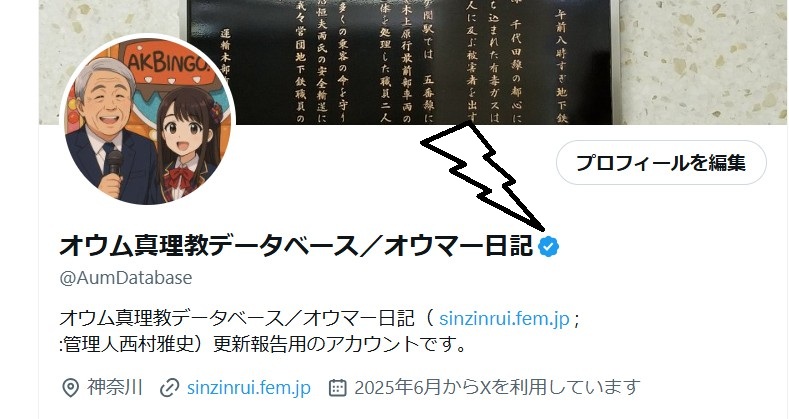Open the header banner image
The image size is (789, 419).
pyautogui.click(x=414, y=62)
